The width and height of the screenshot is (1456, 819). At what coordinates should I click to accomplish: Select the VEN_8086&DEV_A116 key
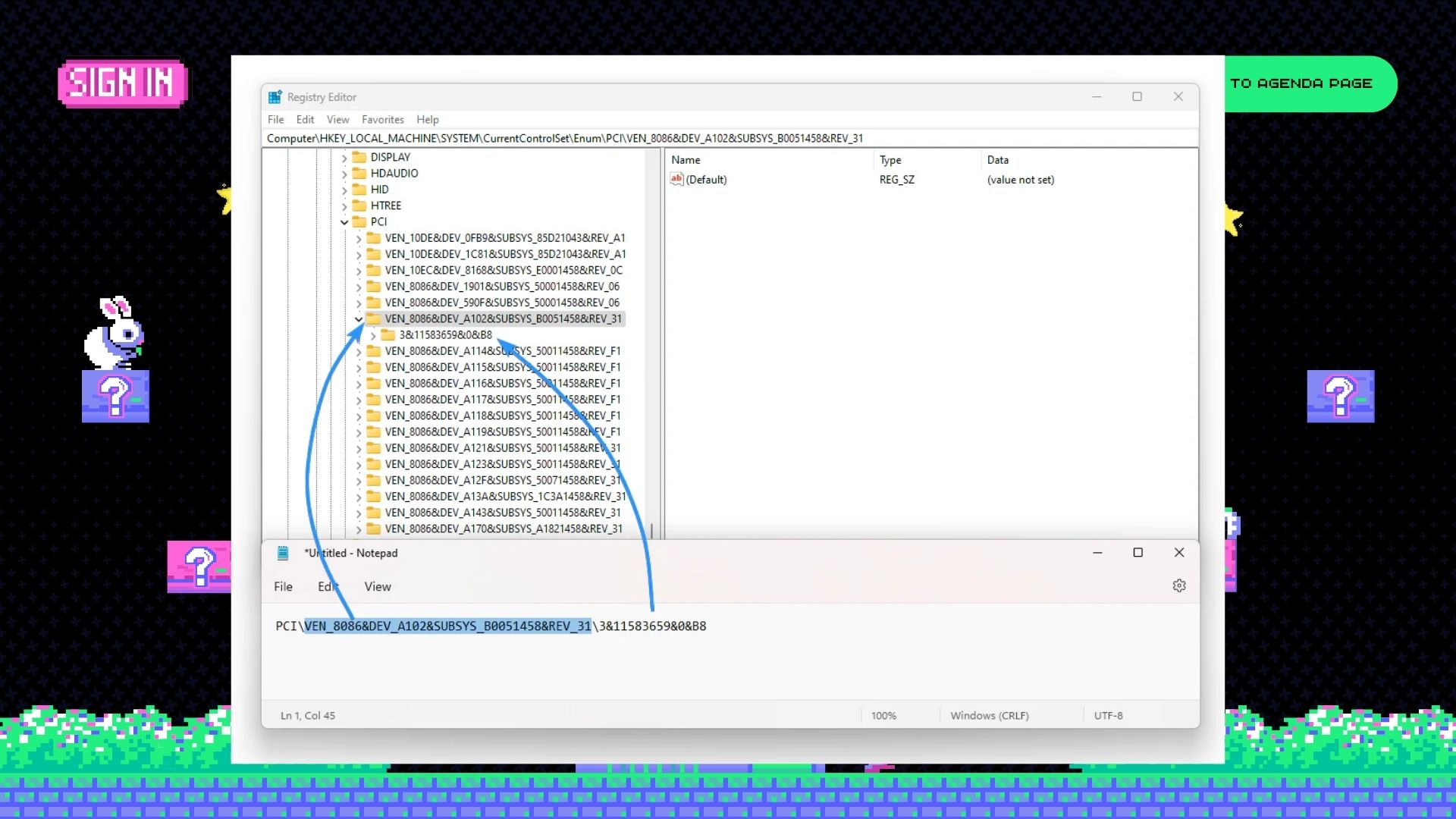click(x=502, y=384)
